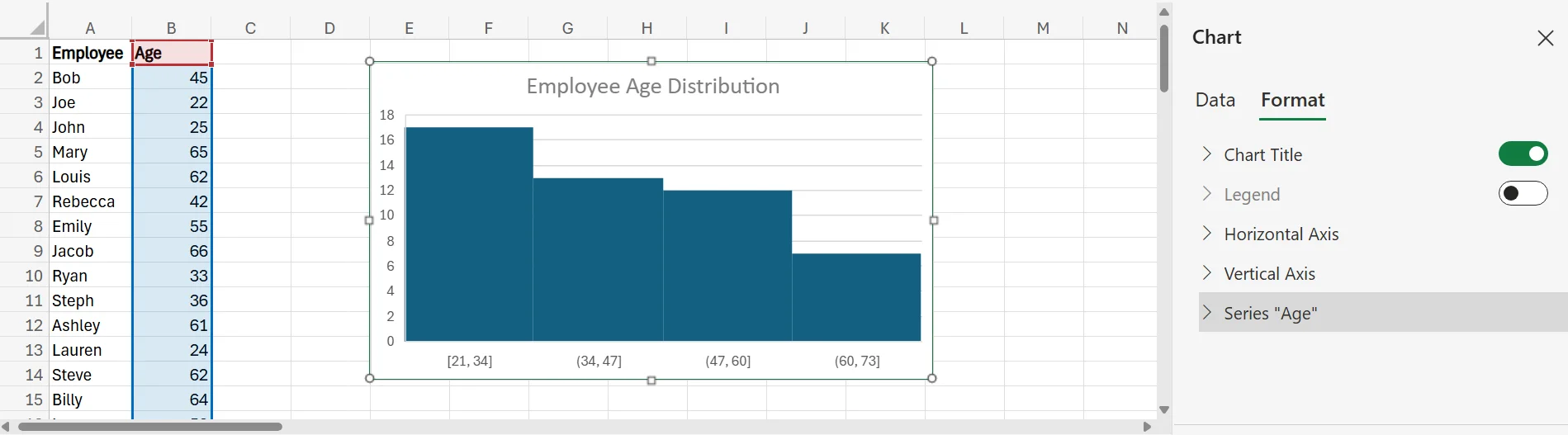Viewport: 1568px width, 435px height.
Task: Select the cell containing Billy
Action: coord(90,400)
